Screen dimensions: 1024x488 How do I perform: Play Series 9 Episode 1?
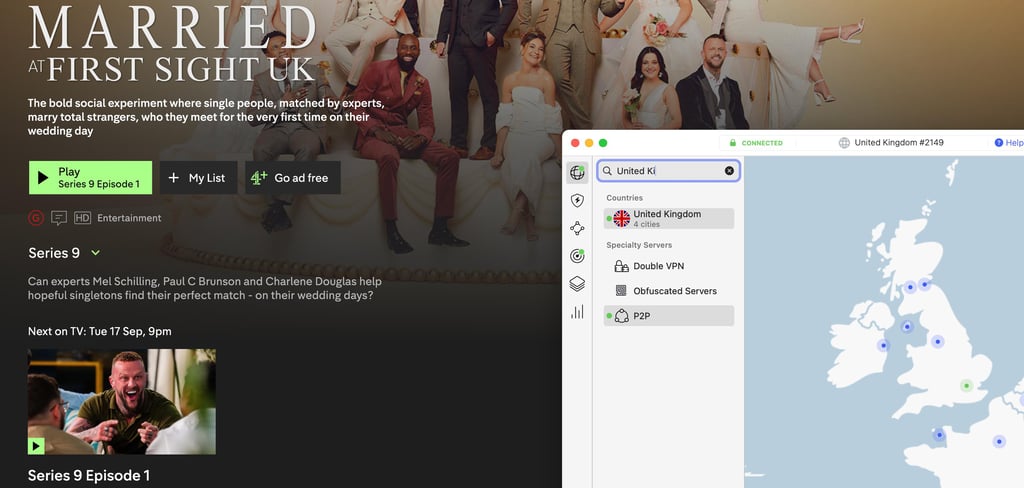pos(90,178)
